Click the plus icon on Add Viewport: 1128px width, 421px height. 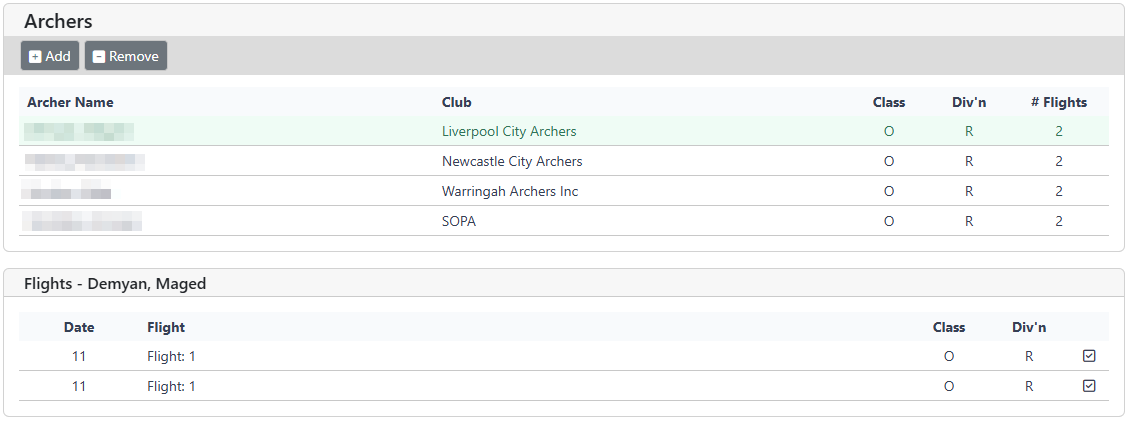(35, 57)
